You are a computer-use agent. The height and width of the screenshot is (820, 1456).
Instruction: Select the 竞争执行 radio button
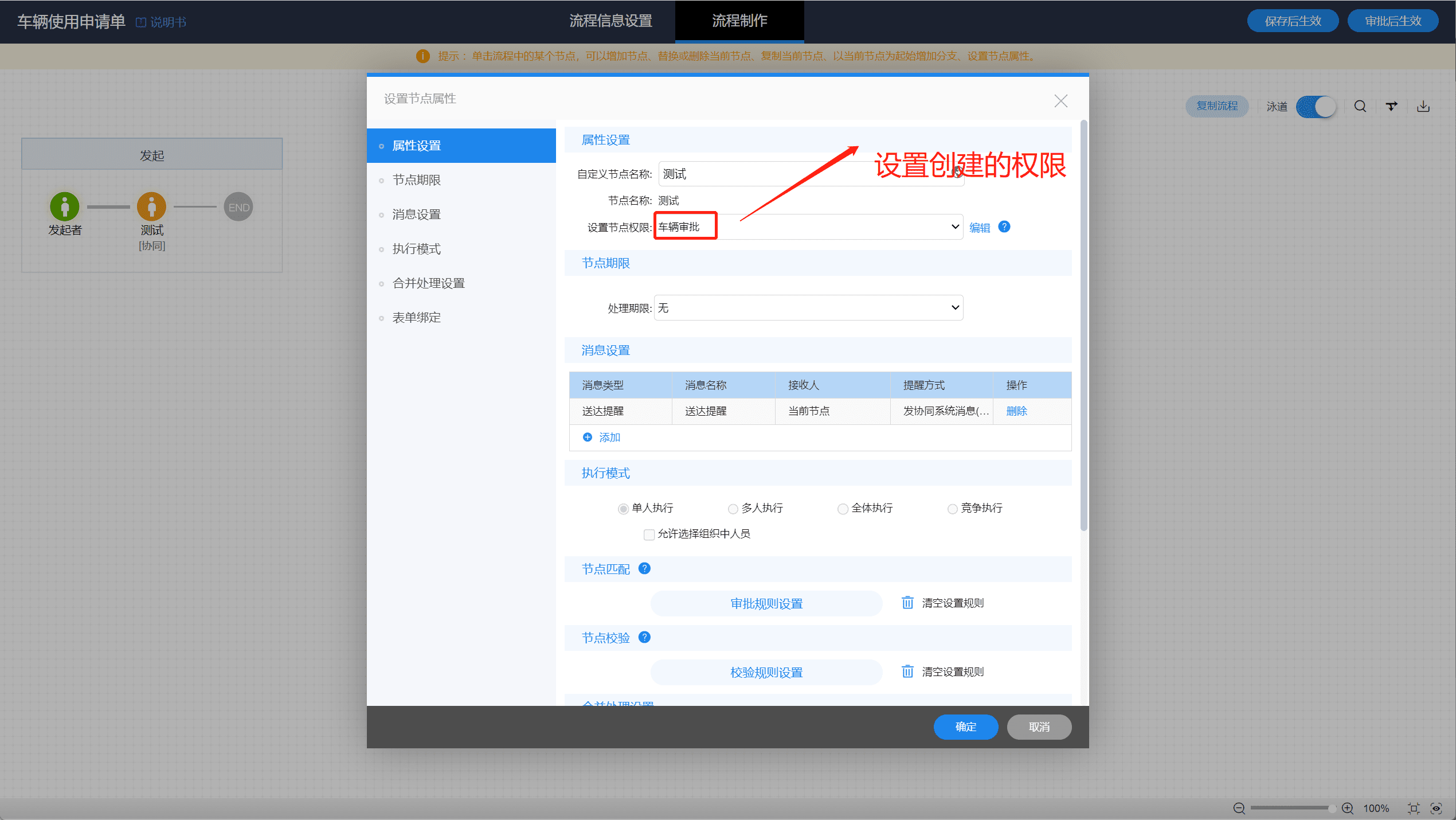952,509
